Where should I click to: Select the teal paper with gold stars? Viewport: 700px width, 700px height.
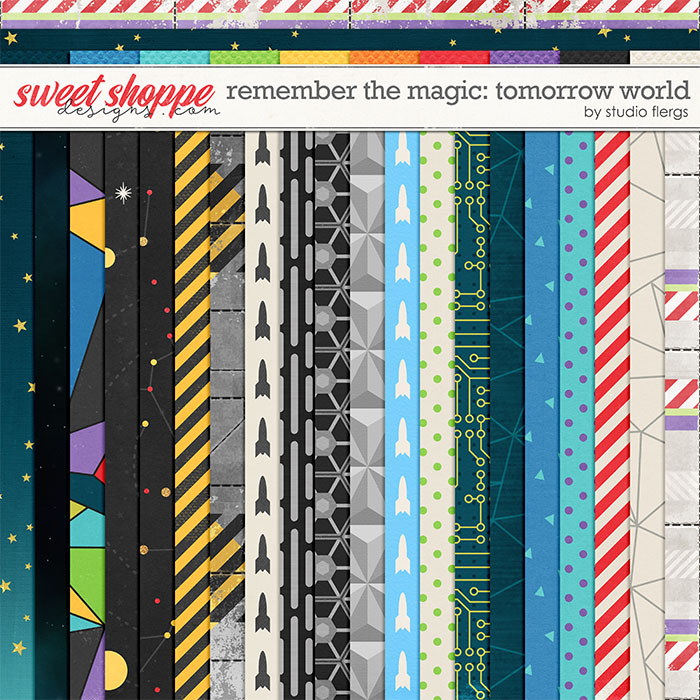pos(17,416)
